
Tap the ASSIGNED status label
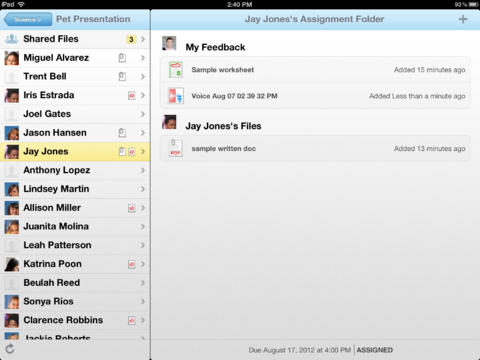click(375, 350)
